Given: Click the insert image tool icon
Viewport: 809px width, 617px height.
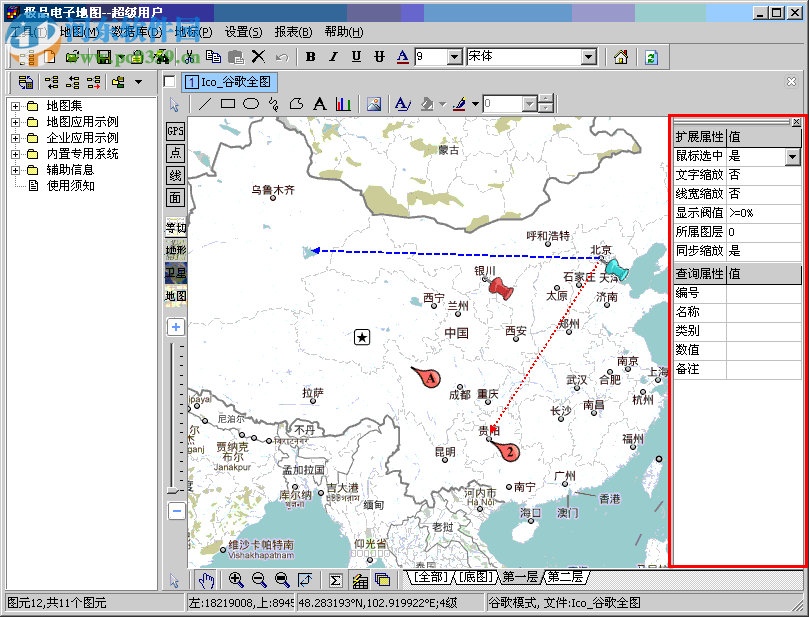Looking at the screenshot, I should point(374,104).
